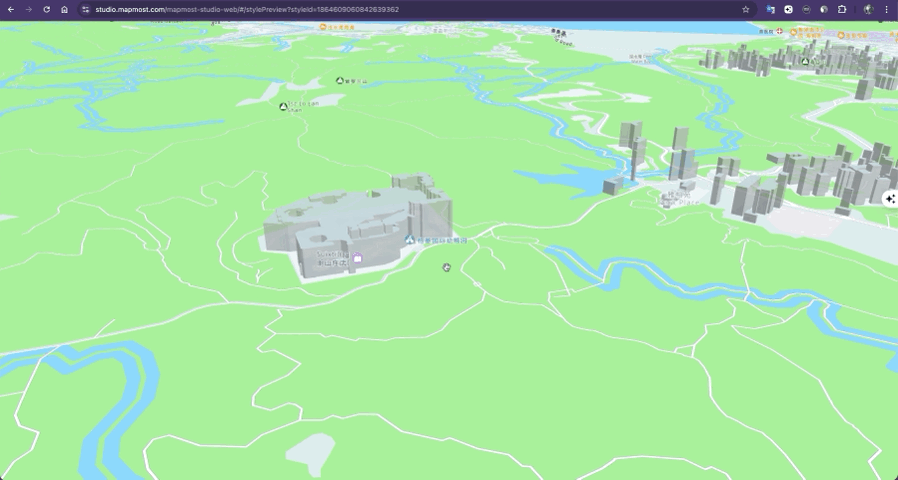Image resolution: width=898 pixels, height=480 pixels.
Task: Open the browser profile avatar
Action: pyautogui.click(x=868, y=10)
